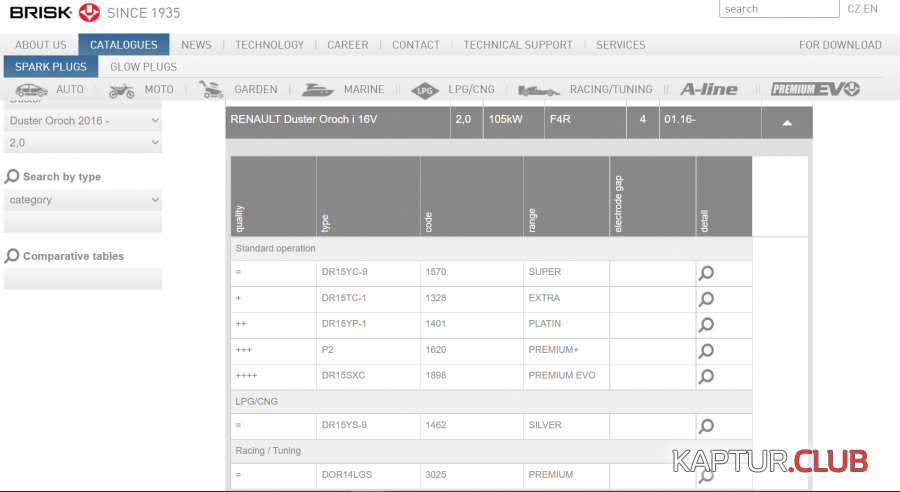Open detail magnifier for DR15YS-9 row
This screenshot has width=900, height=492.
(706, 426)
